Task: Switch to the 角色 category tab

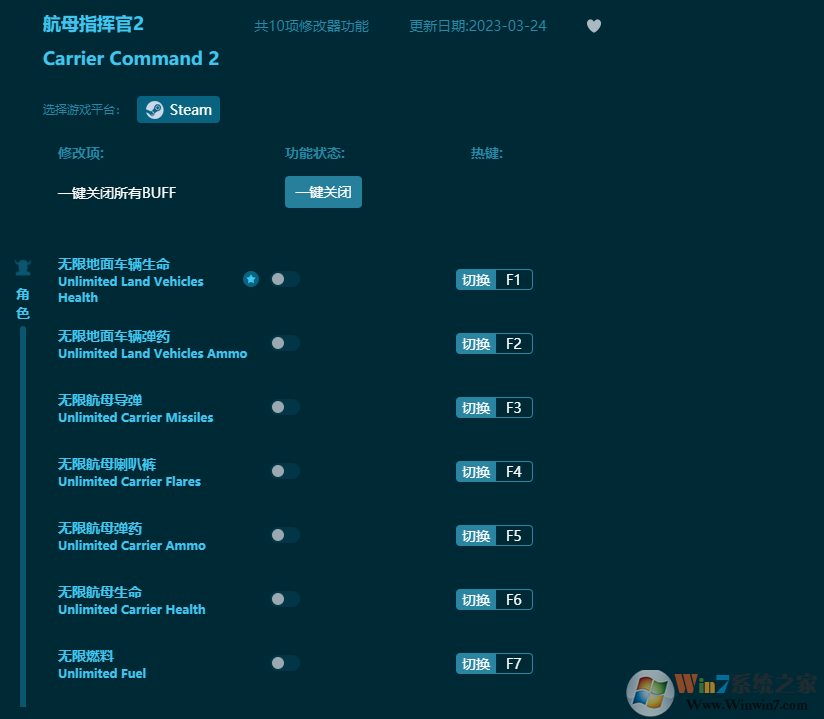Action: click(x=22, y=302)
